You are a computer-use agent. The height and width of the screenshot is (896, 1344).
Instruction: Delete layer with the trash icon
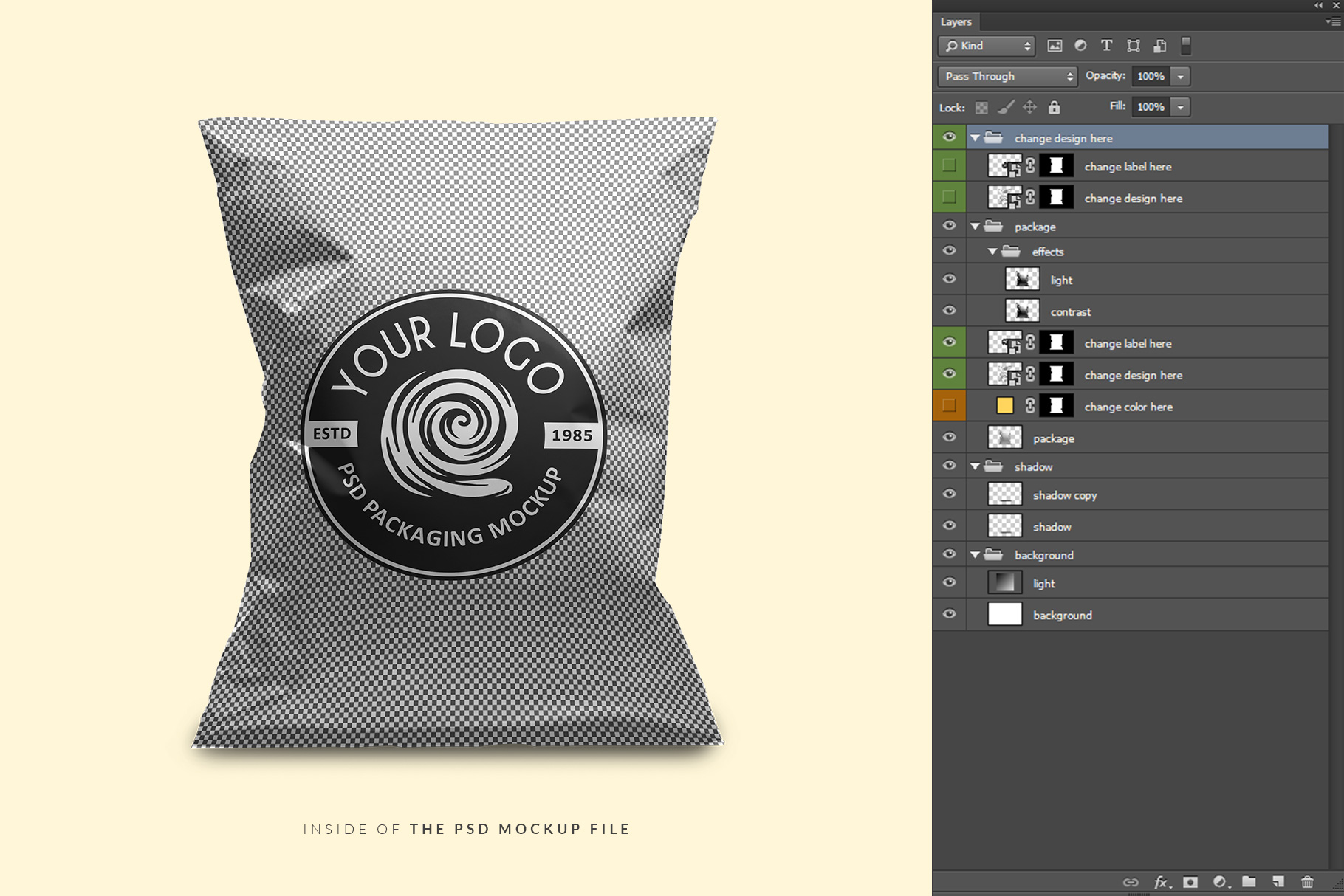click(x=1307, y=882)
